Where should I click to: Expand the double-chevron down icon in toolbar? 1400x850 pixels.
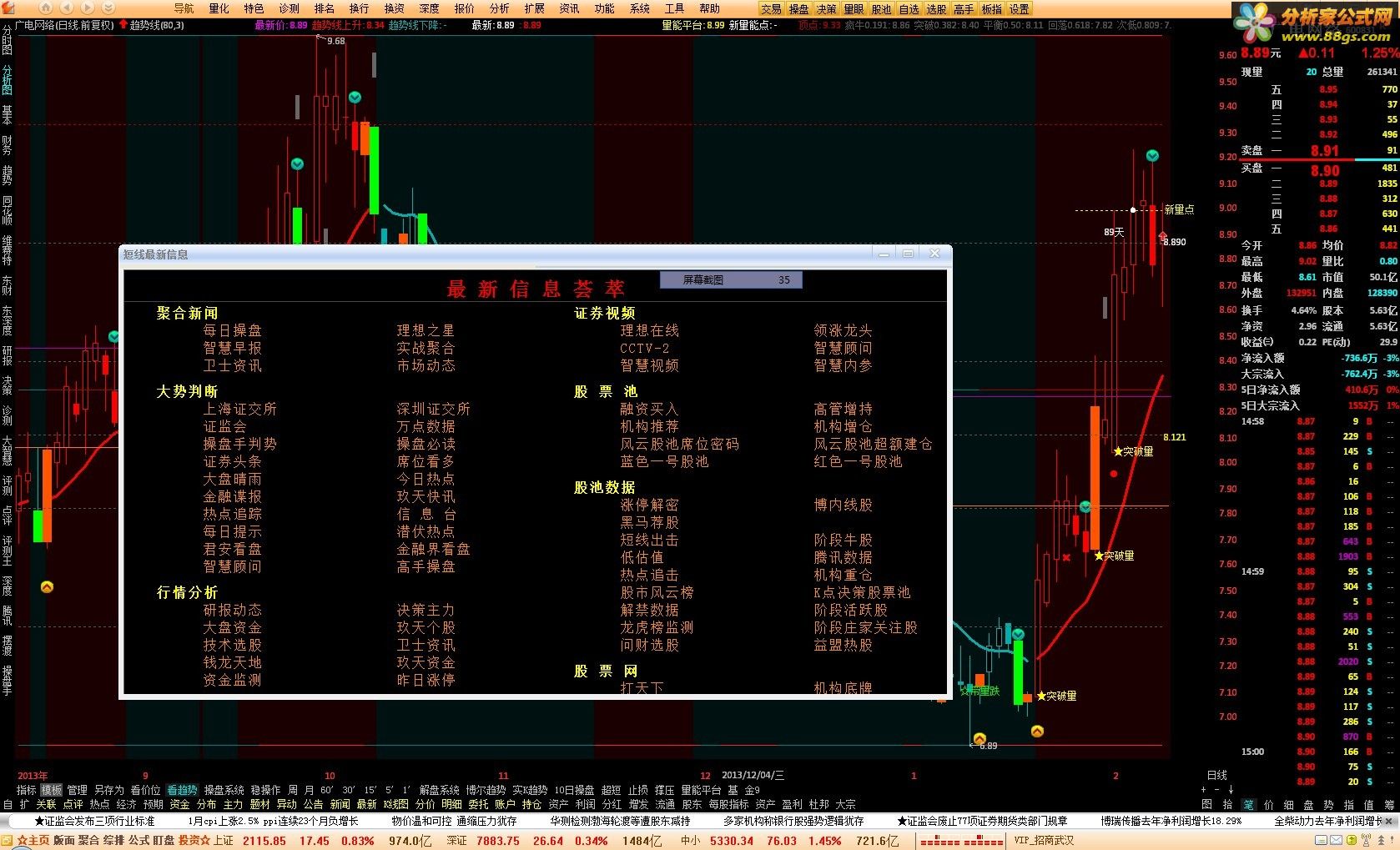(x=108, y=8)
